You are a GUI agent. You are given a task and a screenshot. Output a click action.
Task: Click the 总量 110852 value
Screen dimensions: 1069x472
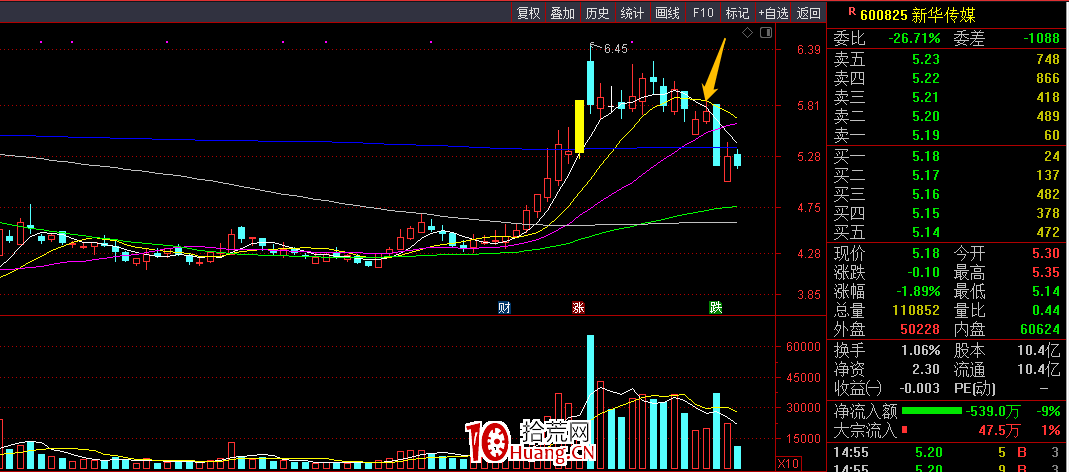point(917,311)
